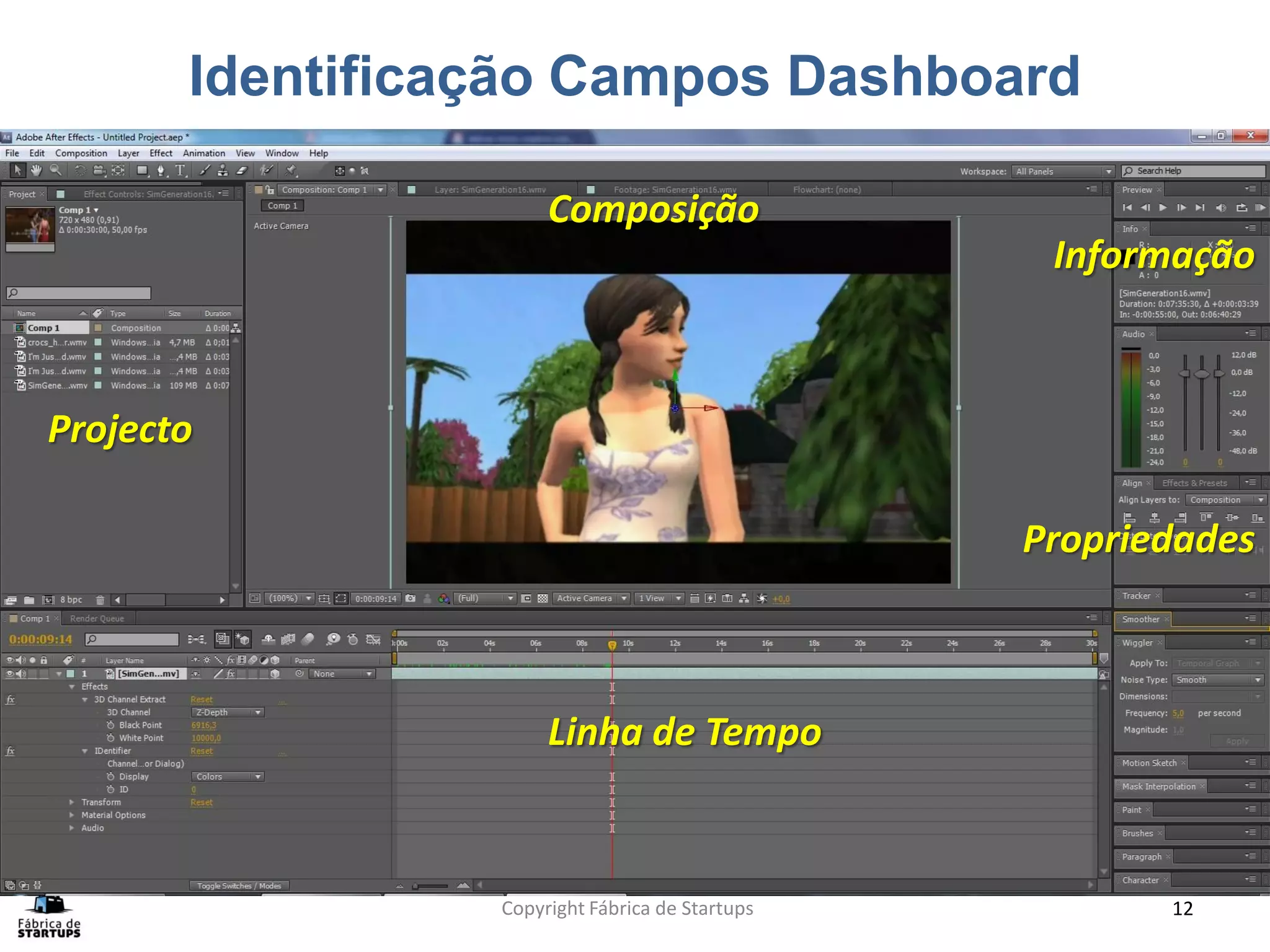Click the current time 0:00:09:14 in timeline
This screenshot has height=952, width=1270.
point(40,639)
